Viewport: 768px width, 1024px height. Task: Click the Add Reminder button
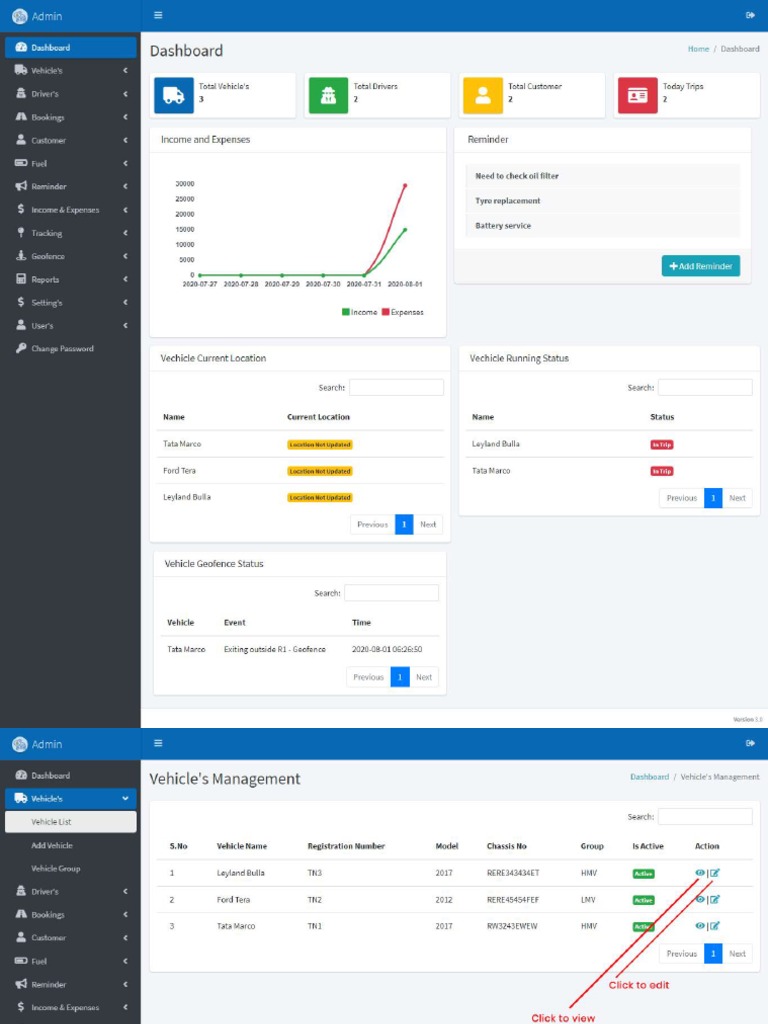point(701,266)
